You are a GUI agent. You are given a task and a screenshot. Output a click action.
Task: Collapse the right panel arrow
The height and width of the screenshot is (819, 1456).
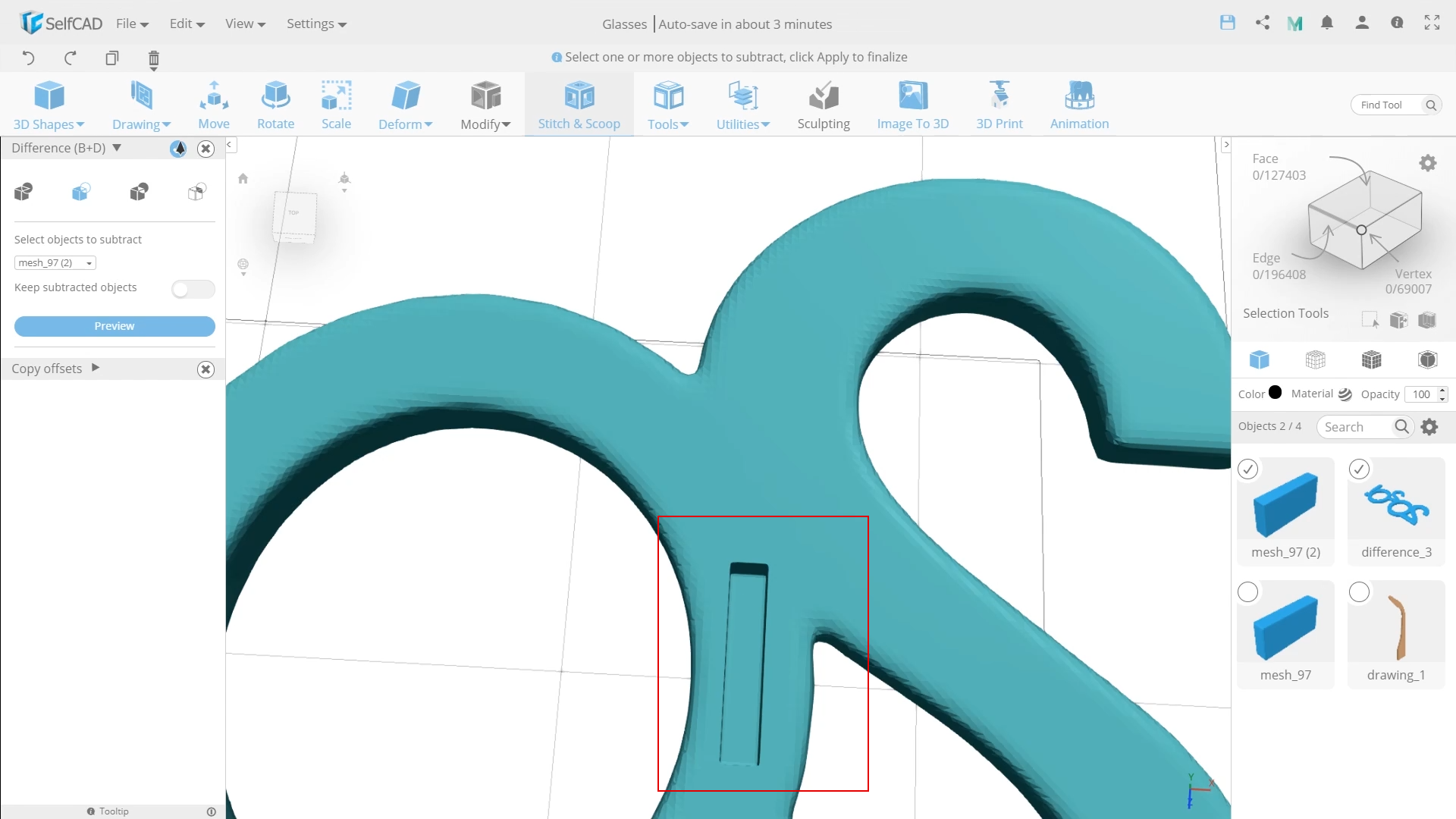pyautogui.click(x=1225, y=144)
